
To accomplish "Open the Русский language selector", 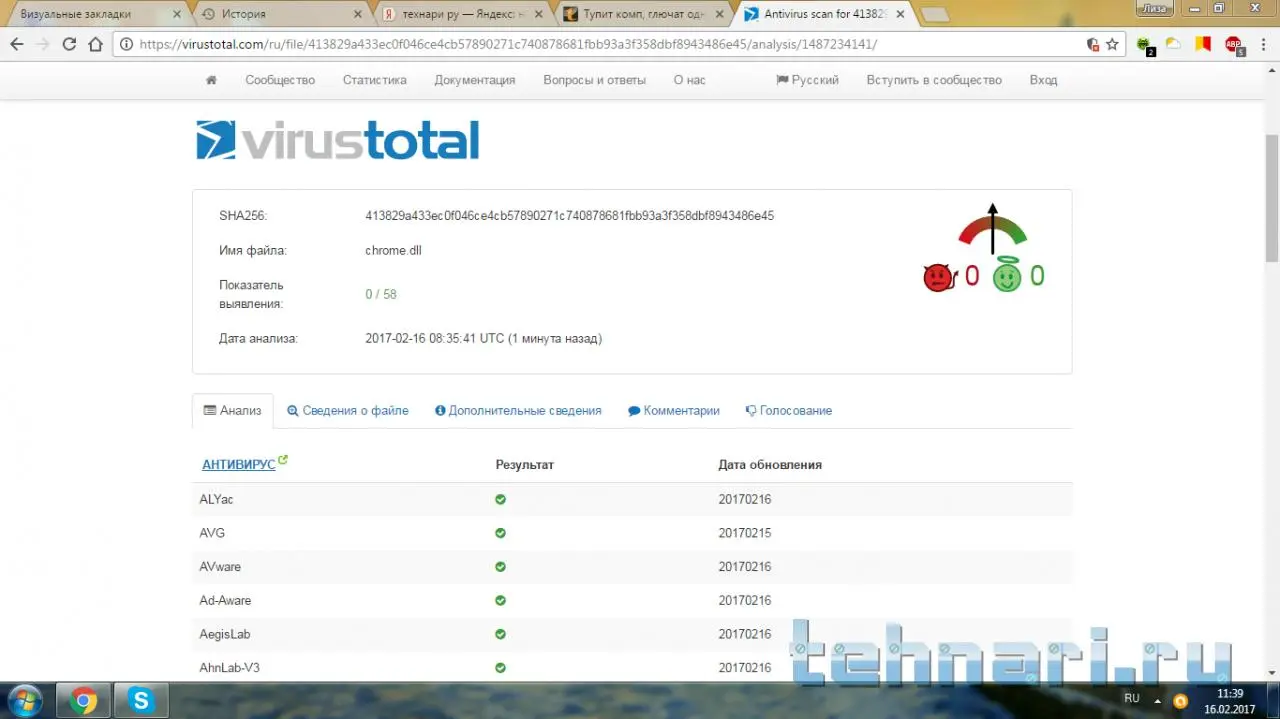I will pos(808,80).
